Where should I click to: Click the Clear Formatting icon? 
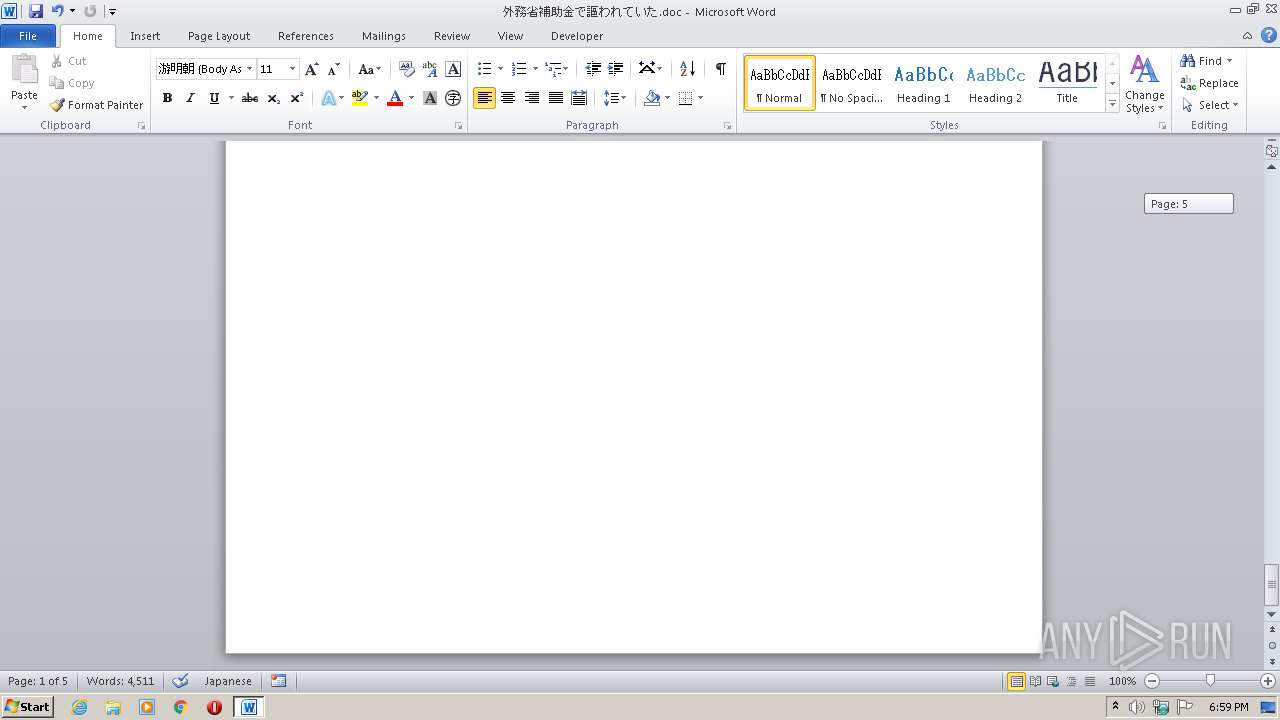tap(407, 69)
